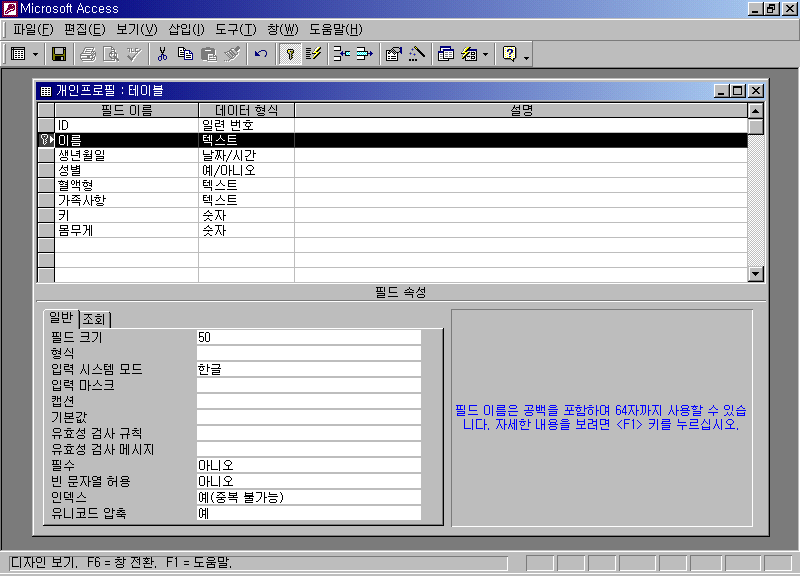800x576 pixels.
Task: Open the 편집(E) menu
Action: pos(84,30)
